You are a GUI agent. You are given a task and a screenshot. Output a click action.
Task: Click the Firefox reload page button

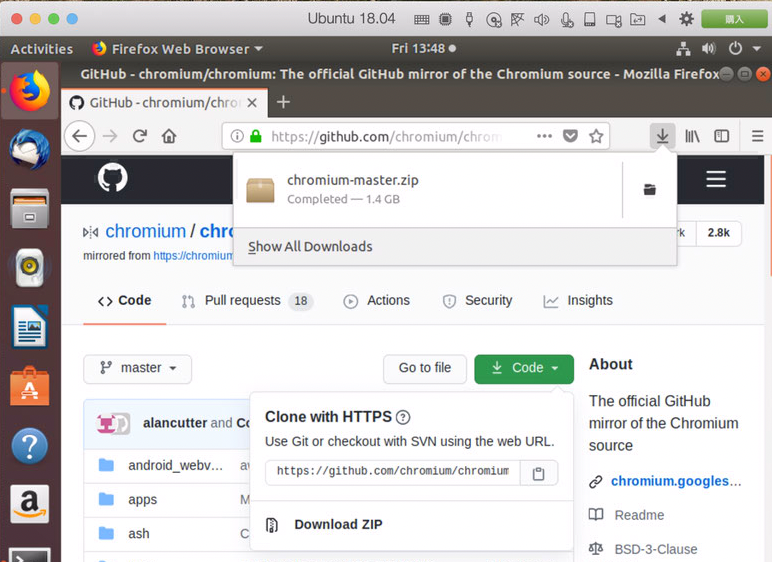(x=140, y=136)
